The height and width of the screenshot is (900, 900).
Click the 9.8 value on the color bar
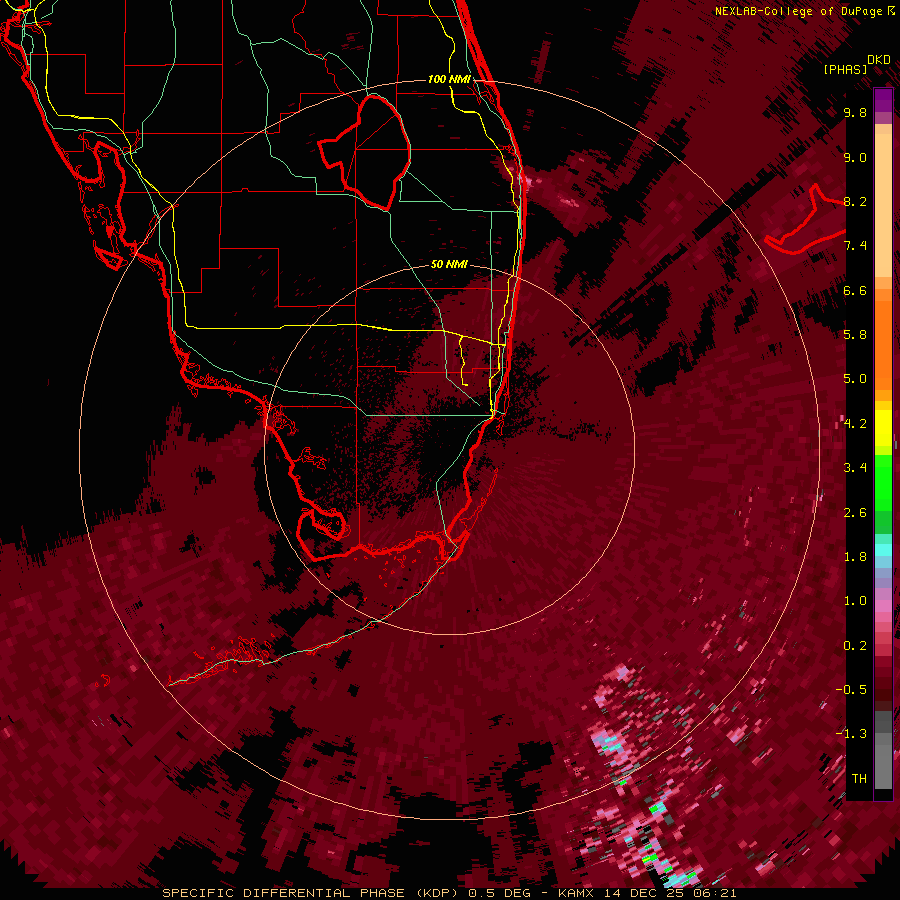pyautogui.click(x=855, y=112)
